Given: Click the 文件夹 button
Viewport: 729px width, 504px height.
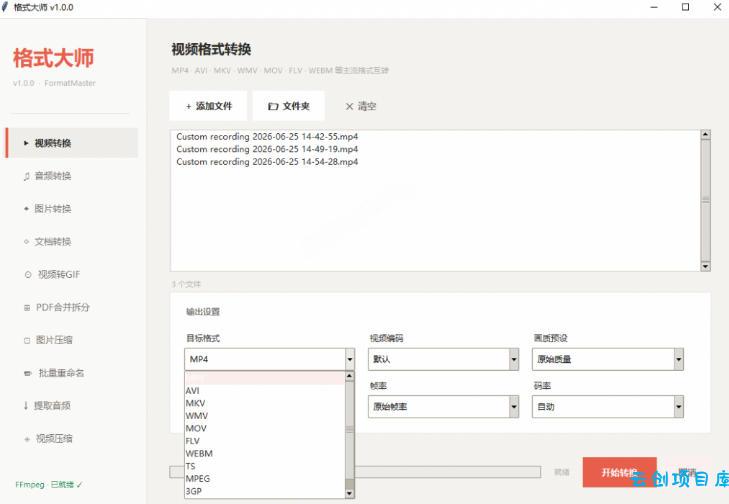Looking at the screenshot, I should point(288,106).
